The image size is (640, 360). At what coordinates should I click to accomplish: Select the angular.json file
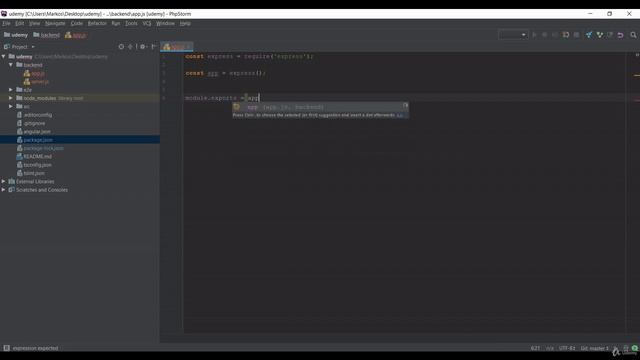tap(34, 132)
